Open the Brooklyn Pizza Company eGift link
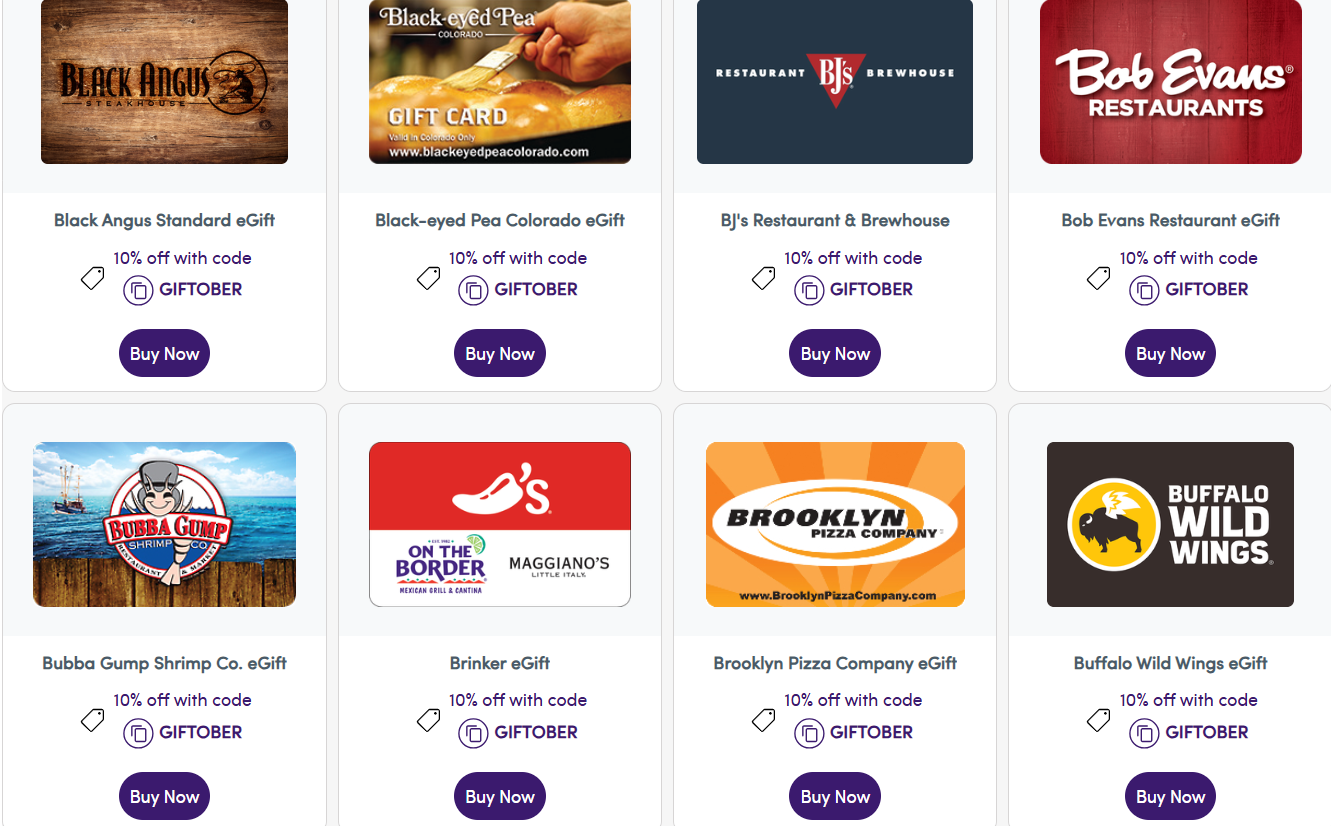The image size is (1331, 826). [x=834, y=663]
